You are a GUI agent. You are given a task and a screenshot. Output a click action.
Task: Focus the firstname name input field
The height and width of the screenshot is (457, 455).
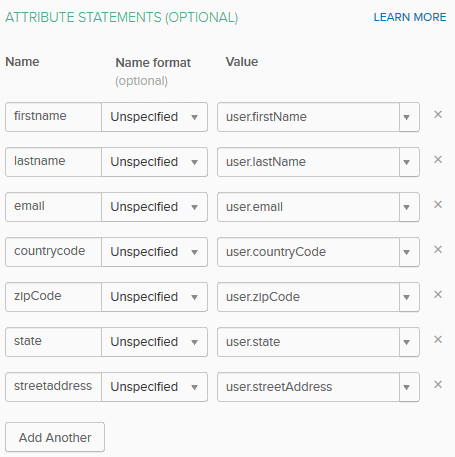pos(53,117)
